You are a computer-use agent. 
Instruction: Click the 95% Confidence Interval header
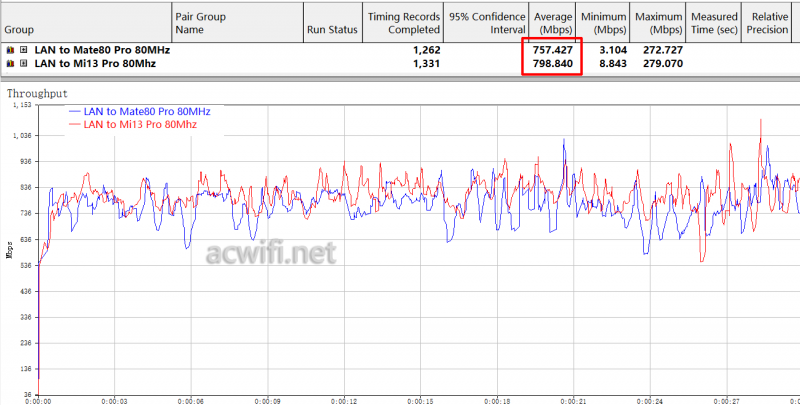click(x=484, y=23)
